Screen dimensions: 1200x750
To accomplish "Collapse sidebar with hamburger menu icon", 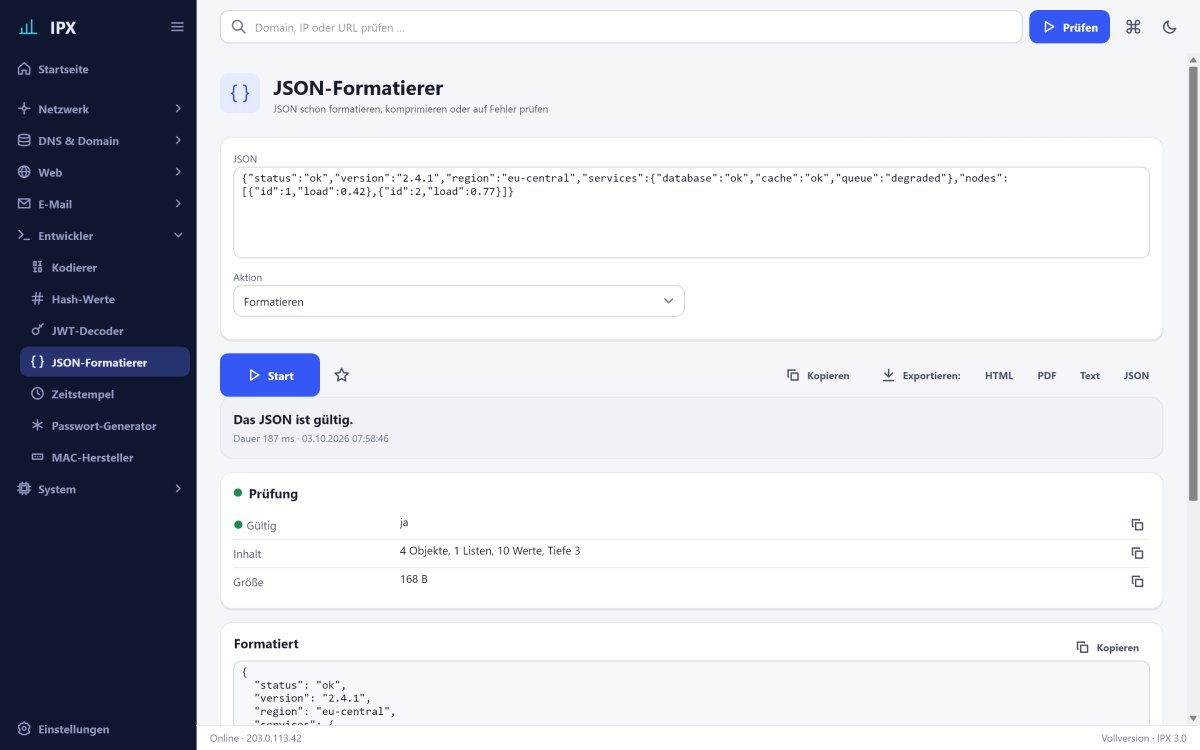I will point(177,27).
